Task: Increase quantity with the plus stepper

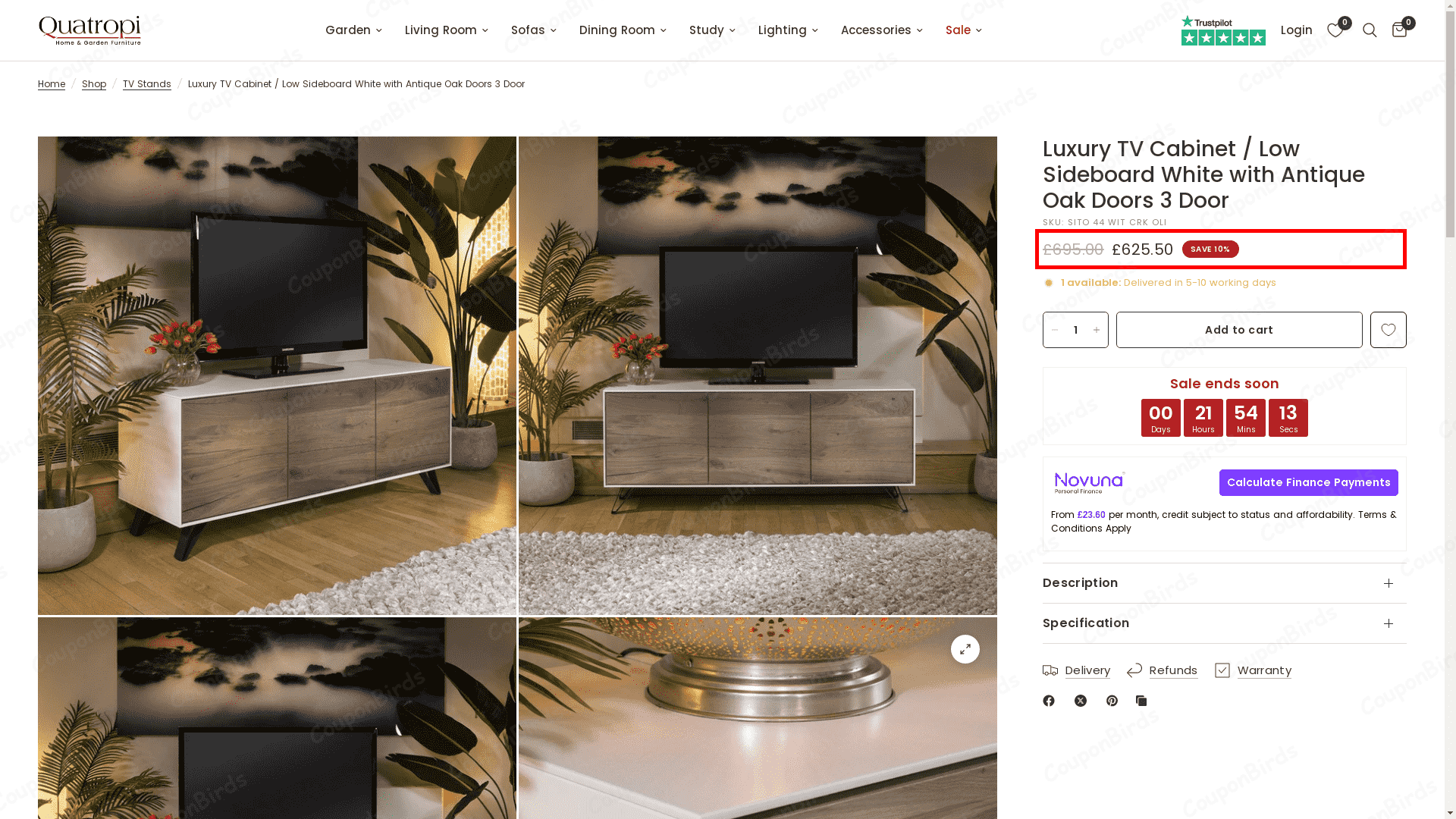Action: pyautogui.click(x=1097, y=330)
